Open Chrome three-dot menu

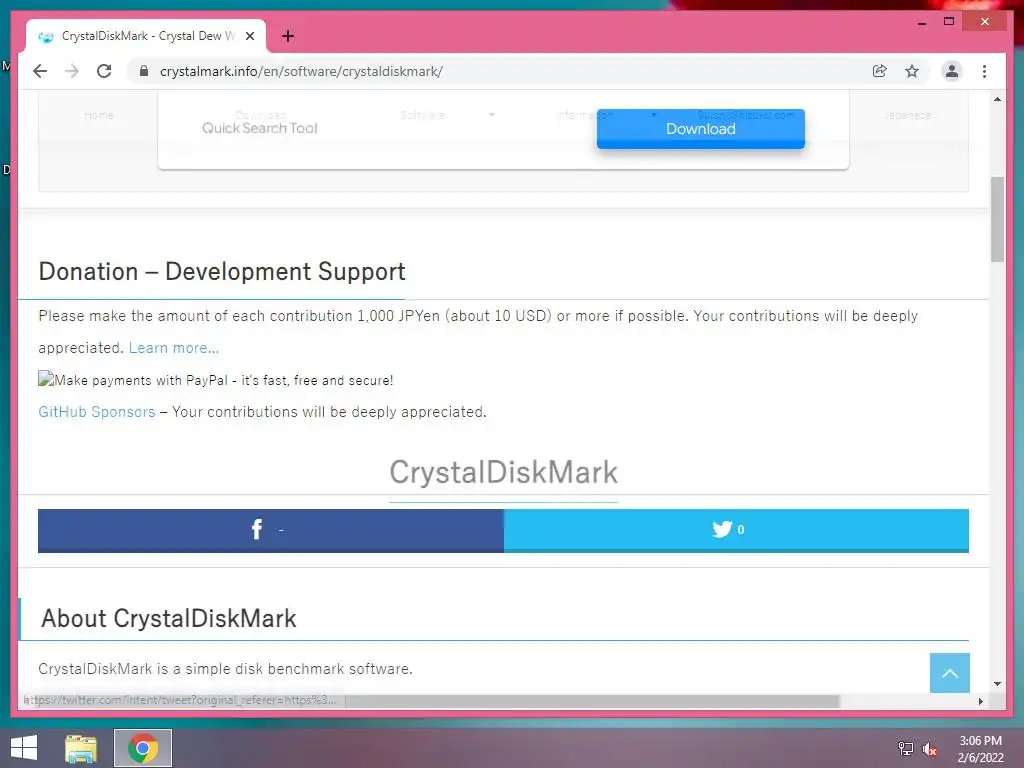[984, 71]
